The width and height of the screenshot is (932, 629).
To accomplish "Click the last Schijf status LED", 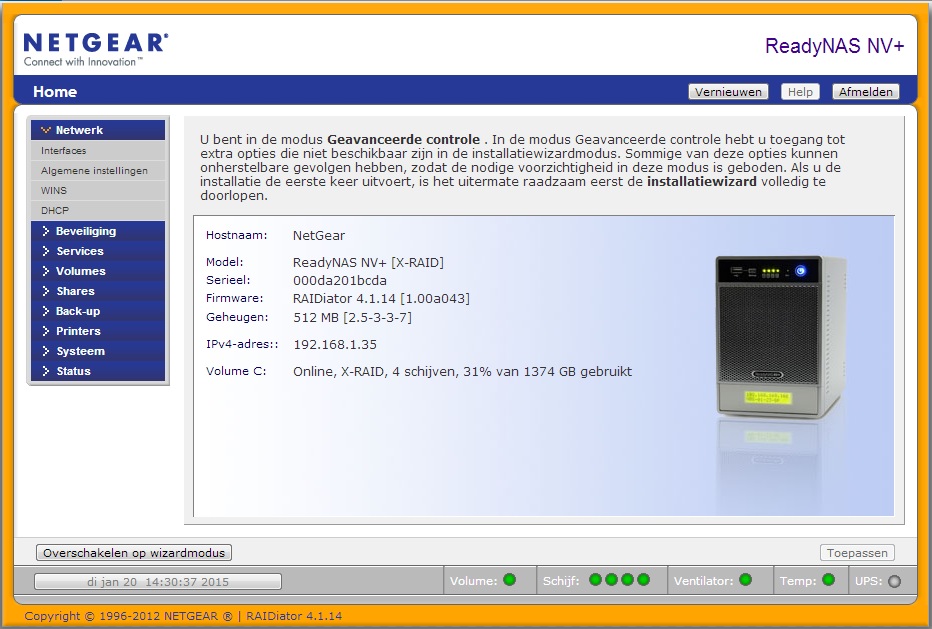I will tap(643, 580).
